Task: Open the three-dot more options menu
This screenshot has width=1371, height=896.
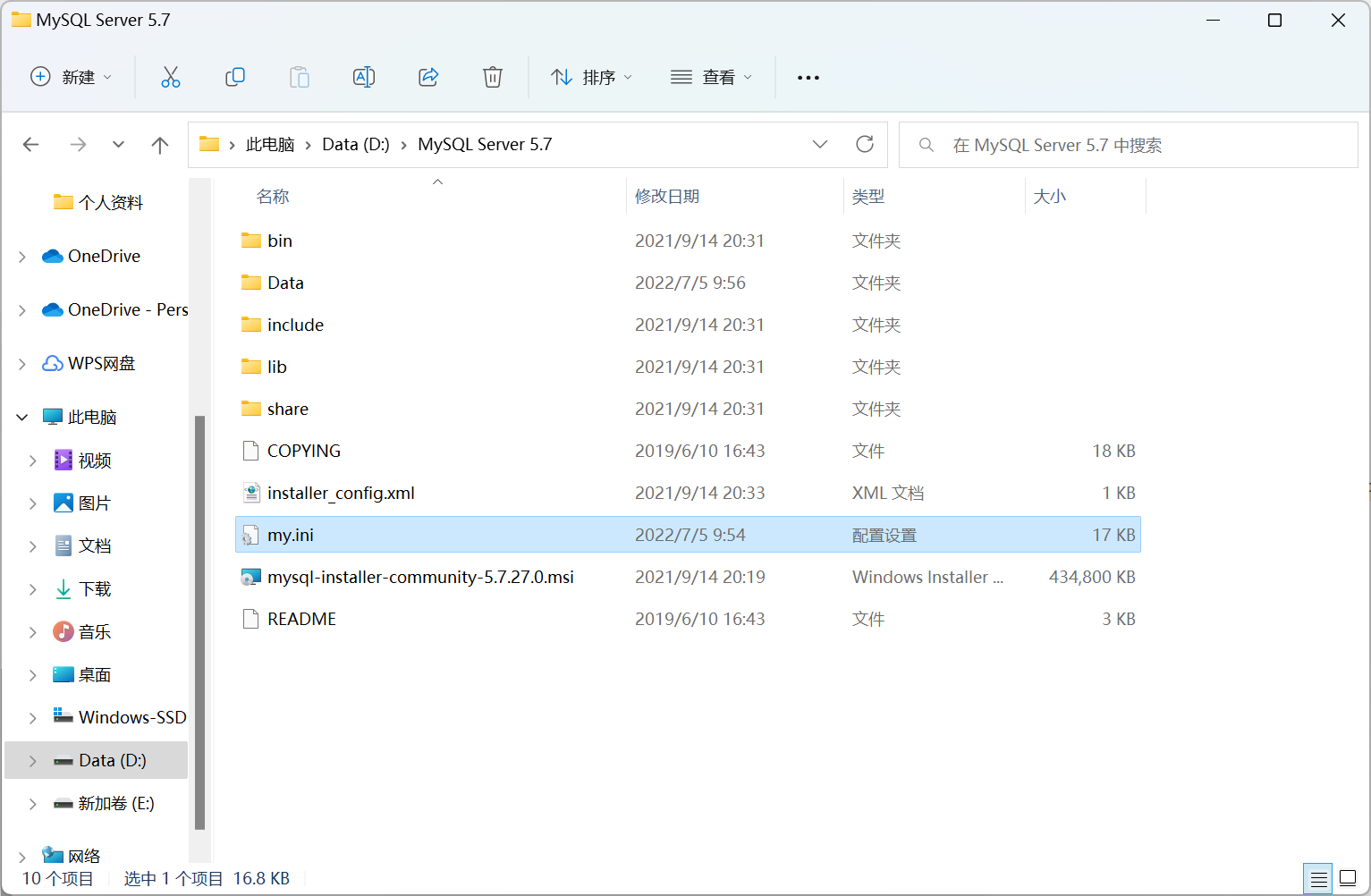Action: pyautogui.click(x=808, y=78)
